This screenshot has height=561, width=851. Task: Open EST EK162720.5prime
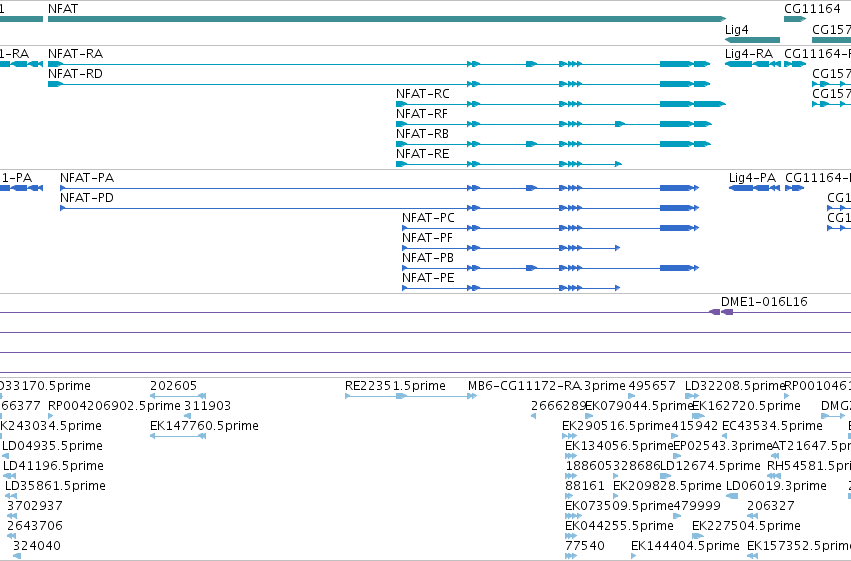pos(746,406)
